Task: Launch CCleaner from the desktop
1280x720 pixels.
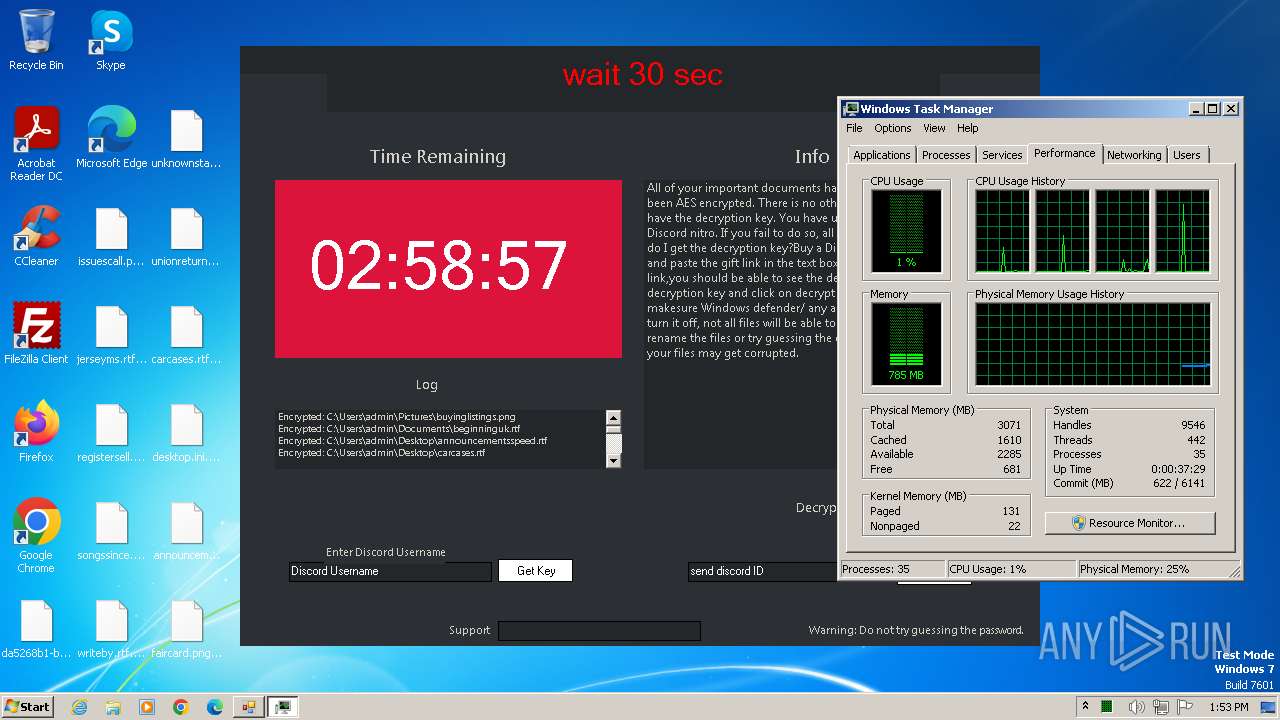Action: point(36,236)
